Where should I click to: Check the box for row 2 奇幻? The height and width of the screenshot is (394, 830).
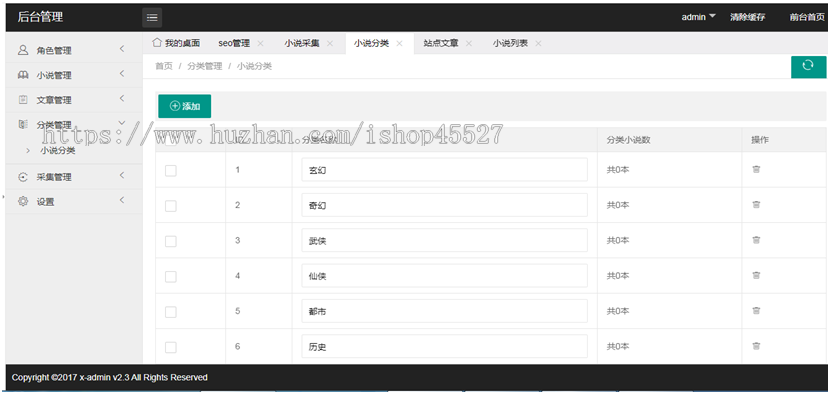[170, 206]
